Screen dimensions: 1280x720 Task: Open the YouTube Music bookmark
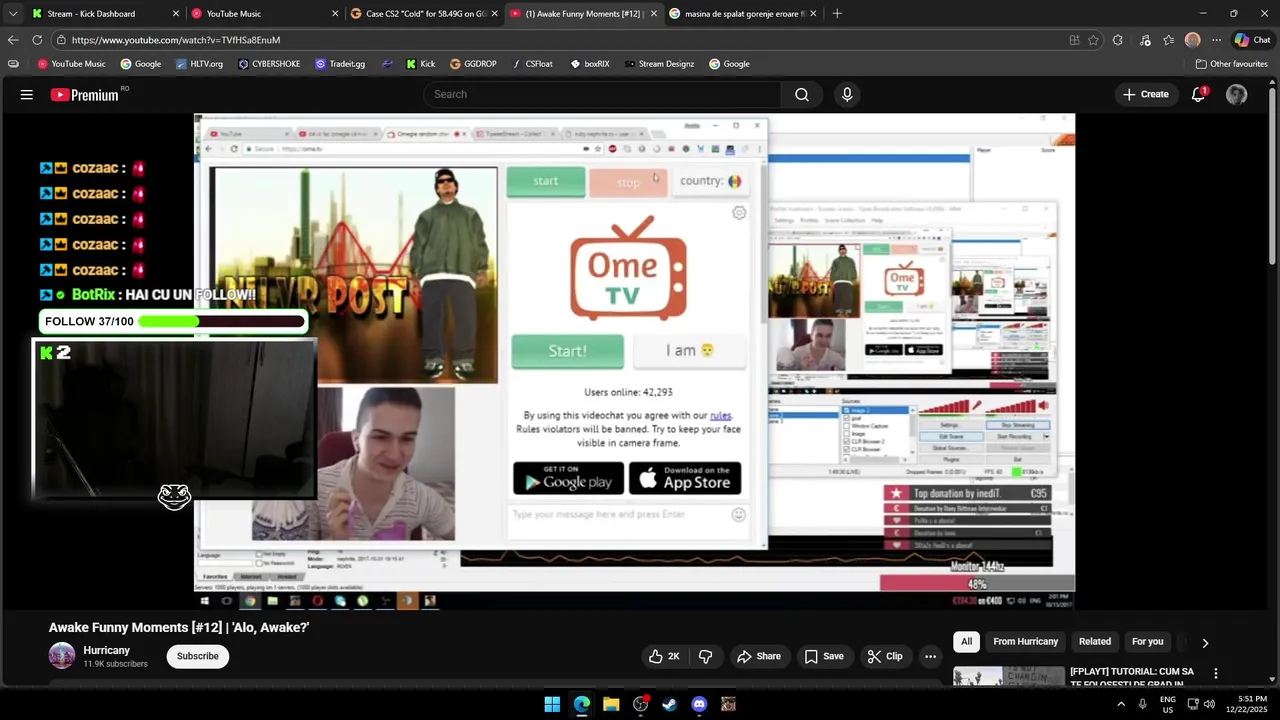click(x=71, y=64)
